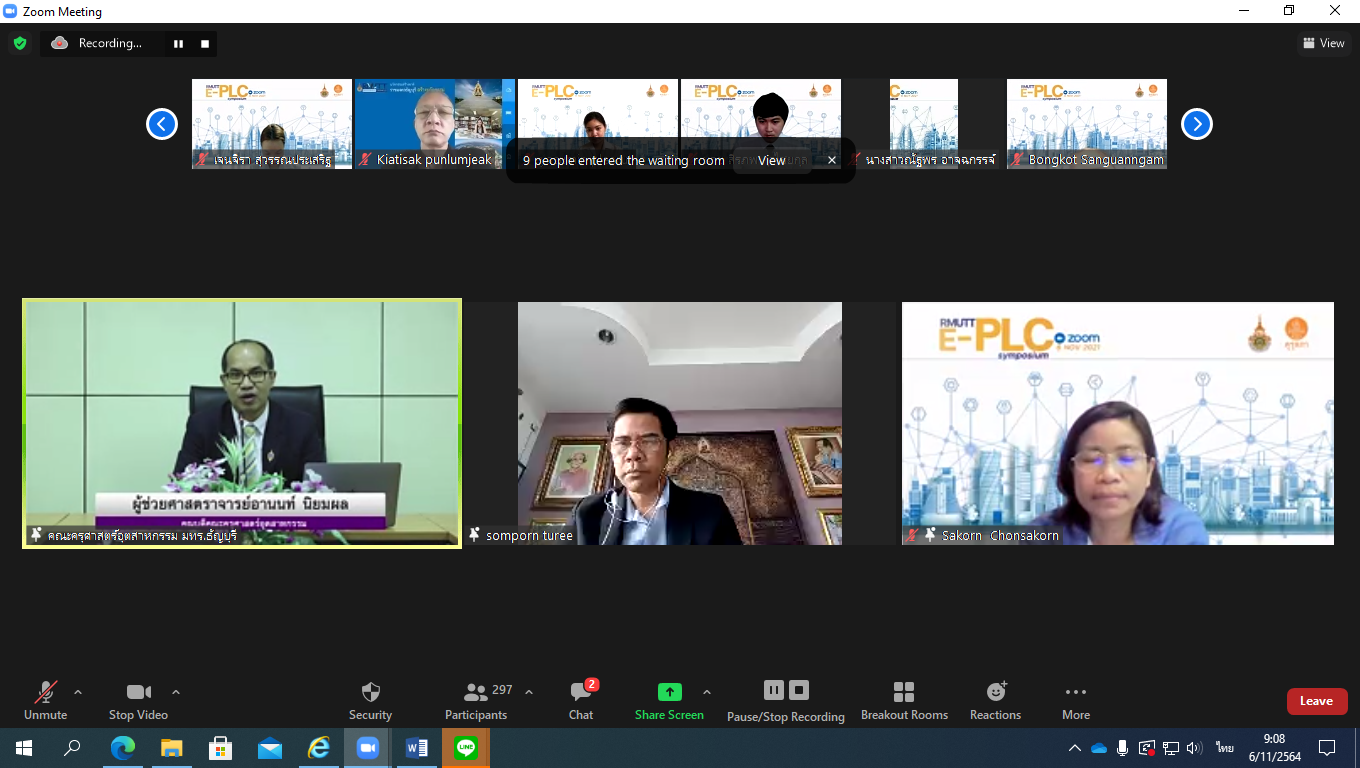This screenshot has height=768, width=1360.
Task: Start Share Screen
Action: point(669,700)
